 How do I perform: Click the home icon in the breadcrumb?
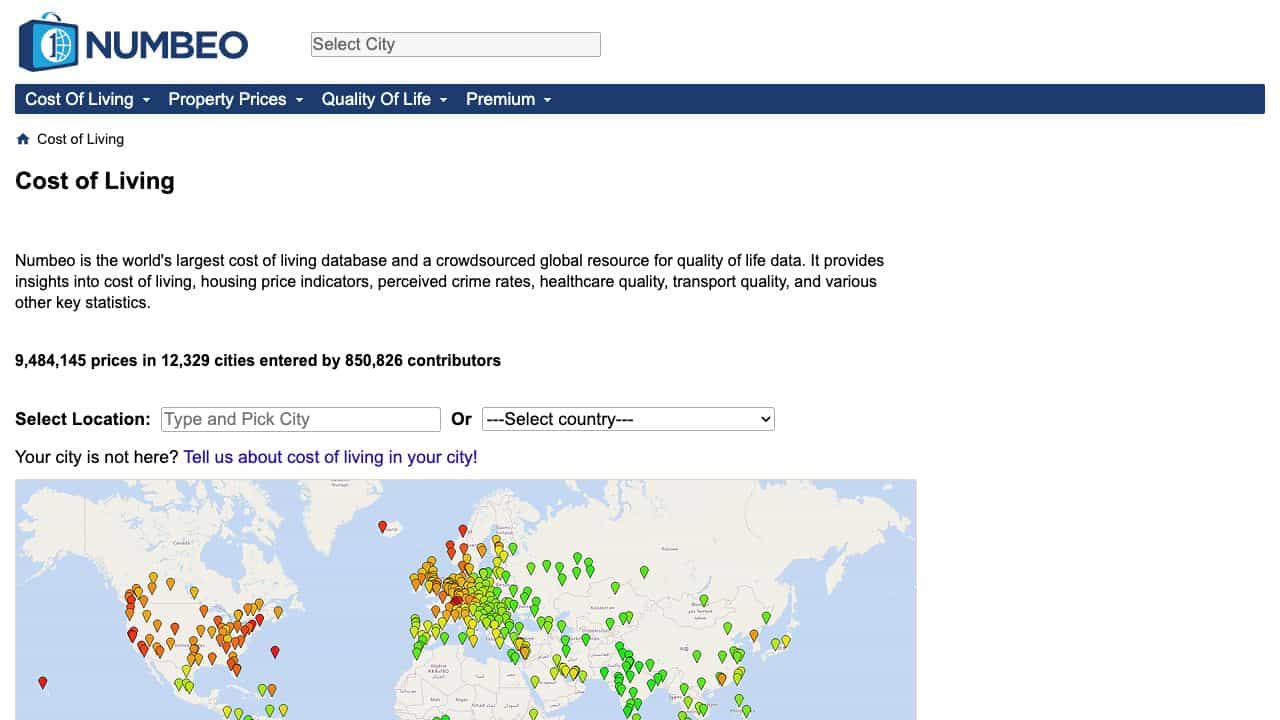pos(23,139)
